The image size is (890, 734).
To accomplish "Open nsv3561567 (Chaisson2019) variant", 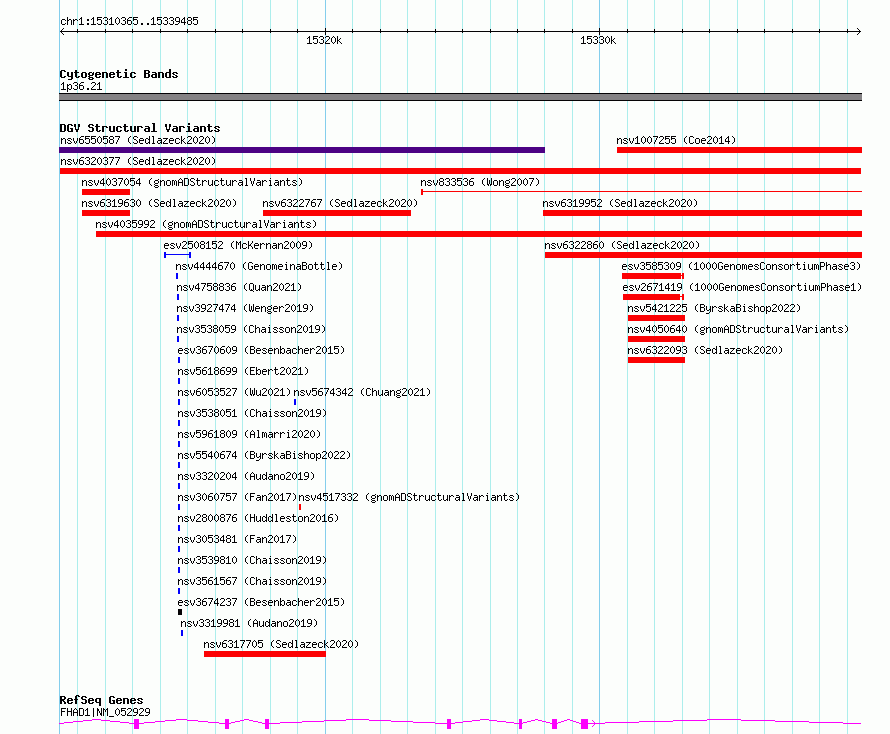I will 253,581.
